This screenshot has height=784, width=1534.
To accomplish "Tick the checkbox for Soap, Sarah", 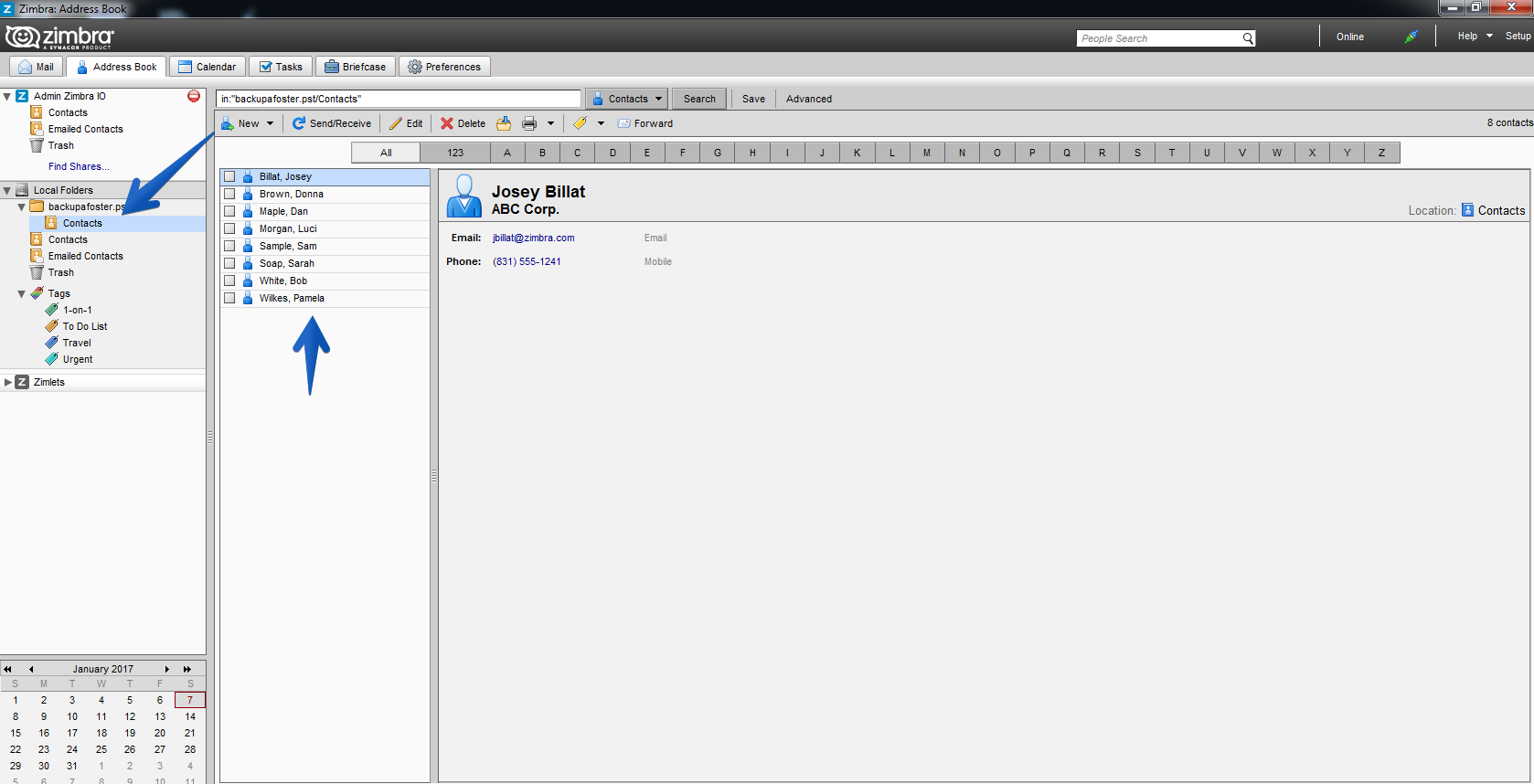I will click(229, 263).
